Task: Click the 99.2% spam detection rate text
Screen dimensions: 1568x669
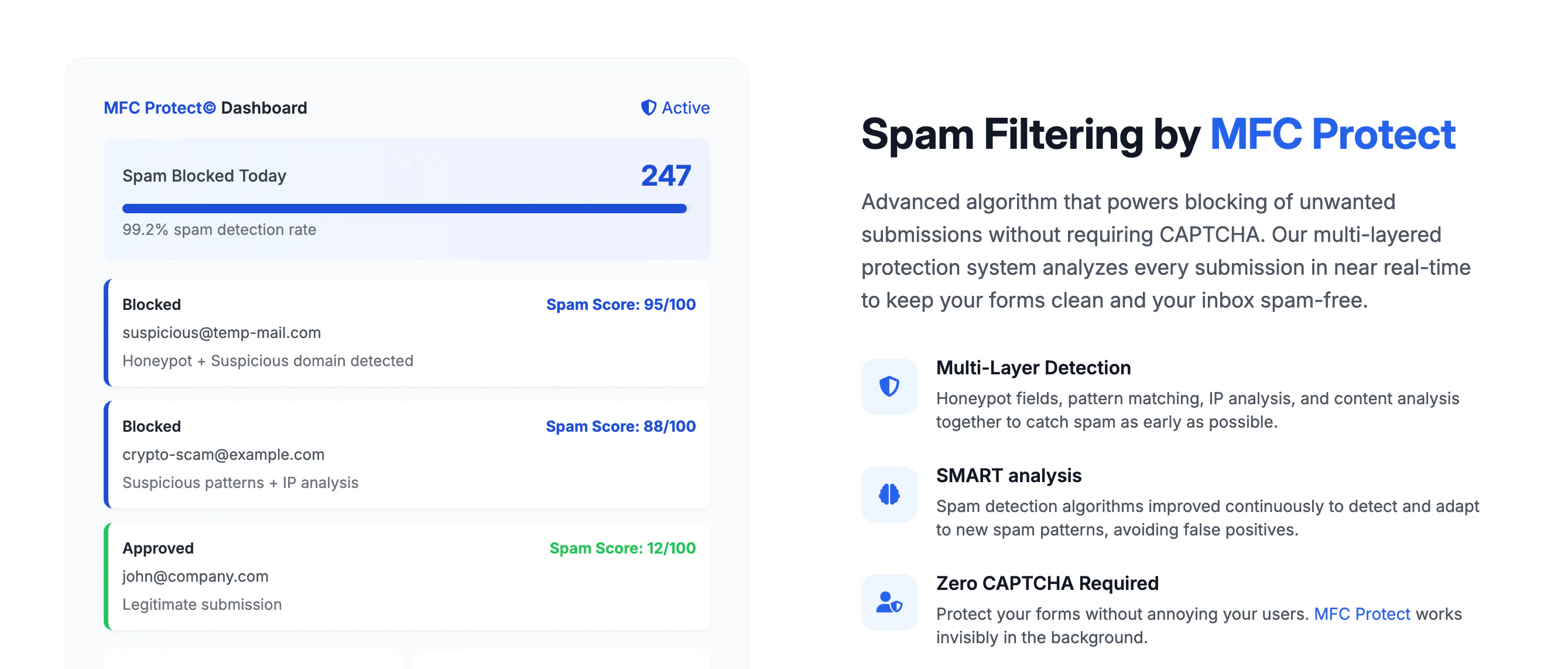Action: tap(219, 230)
